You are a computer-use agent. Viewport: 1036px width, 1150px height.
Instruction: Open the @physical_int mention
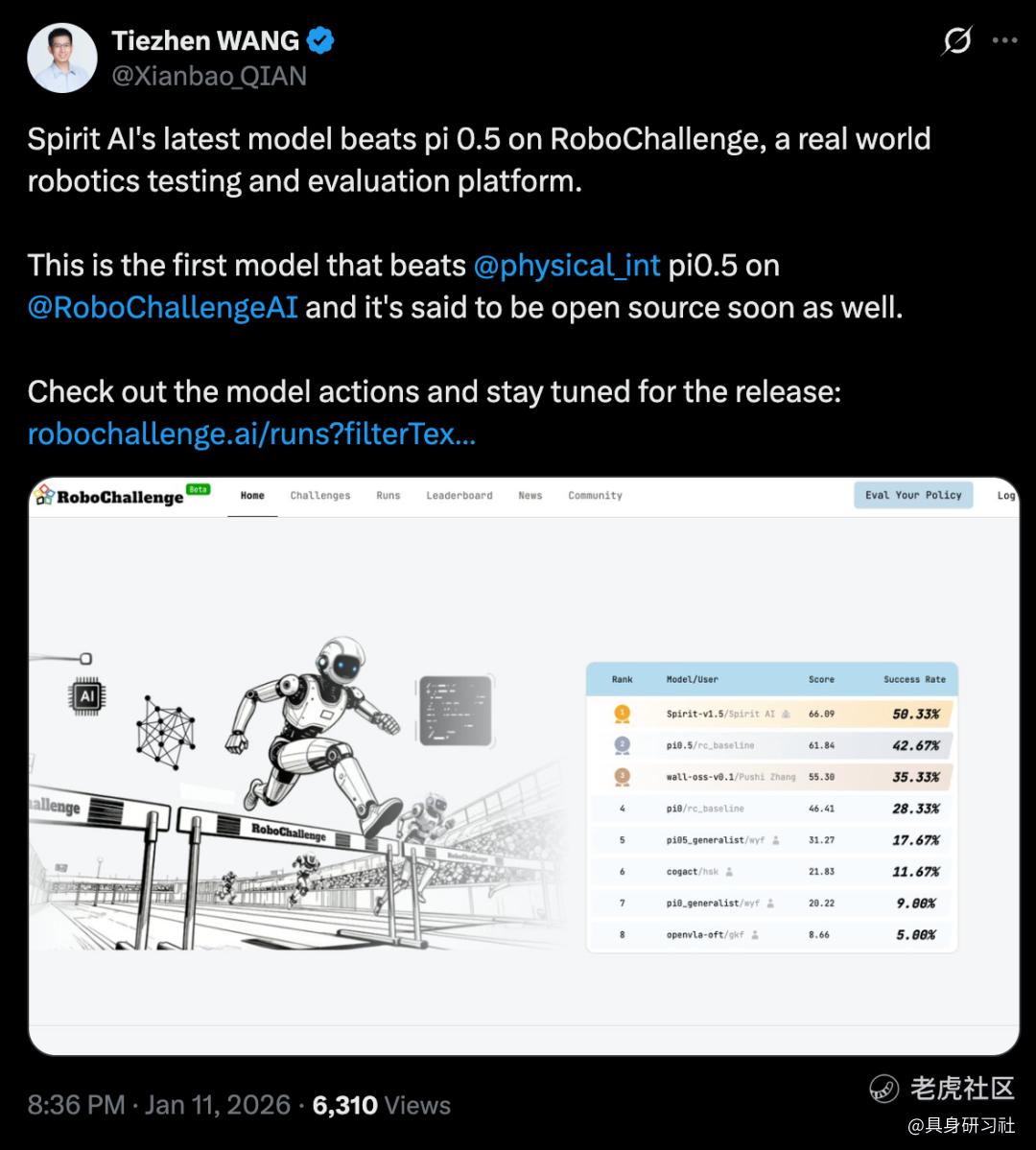pos(566,266)
